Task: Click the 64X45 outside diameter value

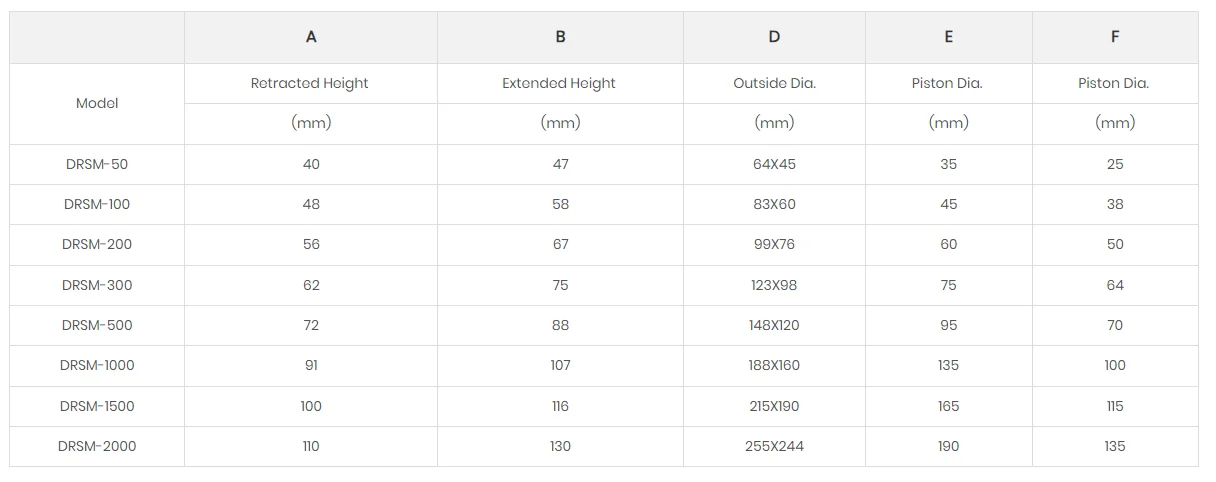Action: point(774,164)
